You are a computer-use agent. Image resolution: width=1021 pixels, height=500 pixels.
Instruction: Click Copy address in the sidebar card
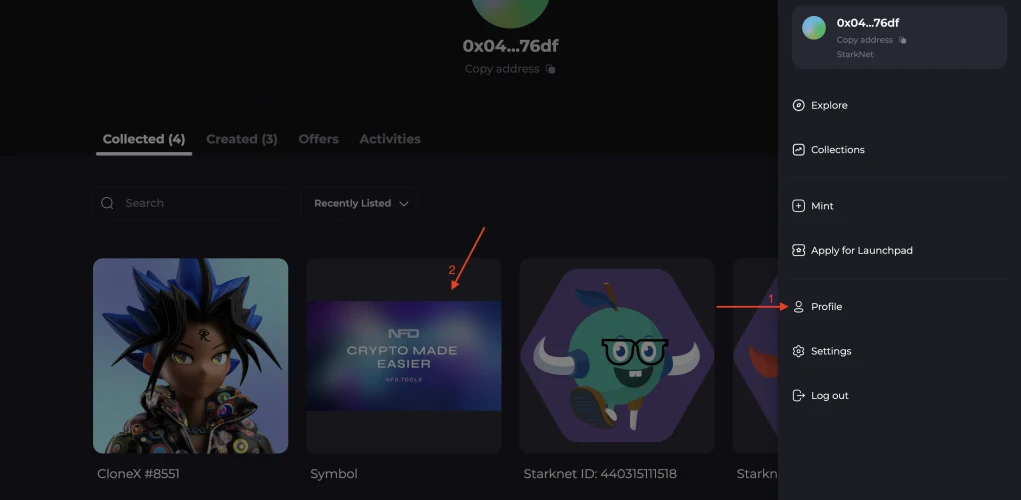(x=865, y=40)
